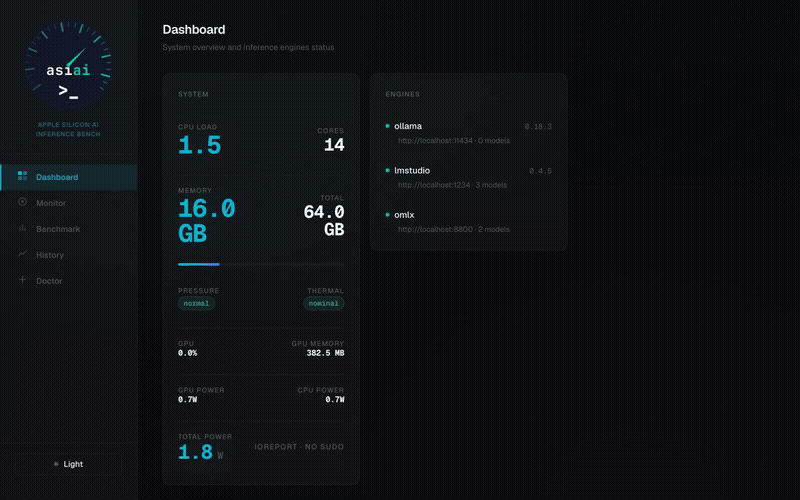Open the Monitor page
Image resolution: width=800 pixels, height=500 pixels.
pos(68,203)
